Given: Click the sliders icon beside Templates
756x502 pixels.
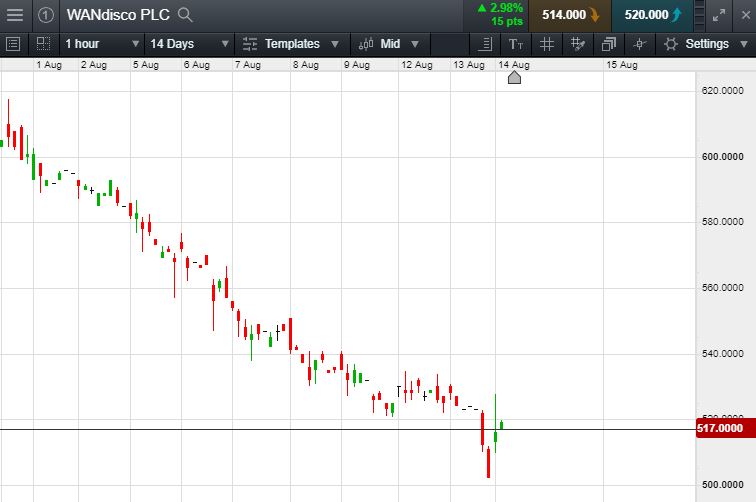Looking at the screenshot, I should click(250, 44).
